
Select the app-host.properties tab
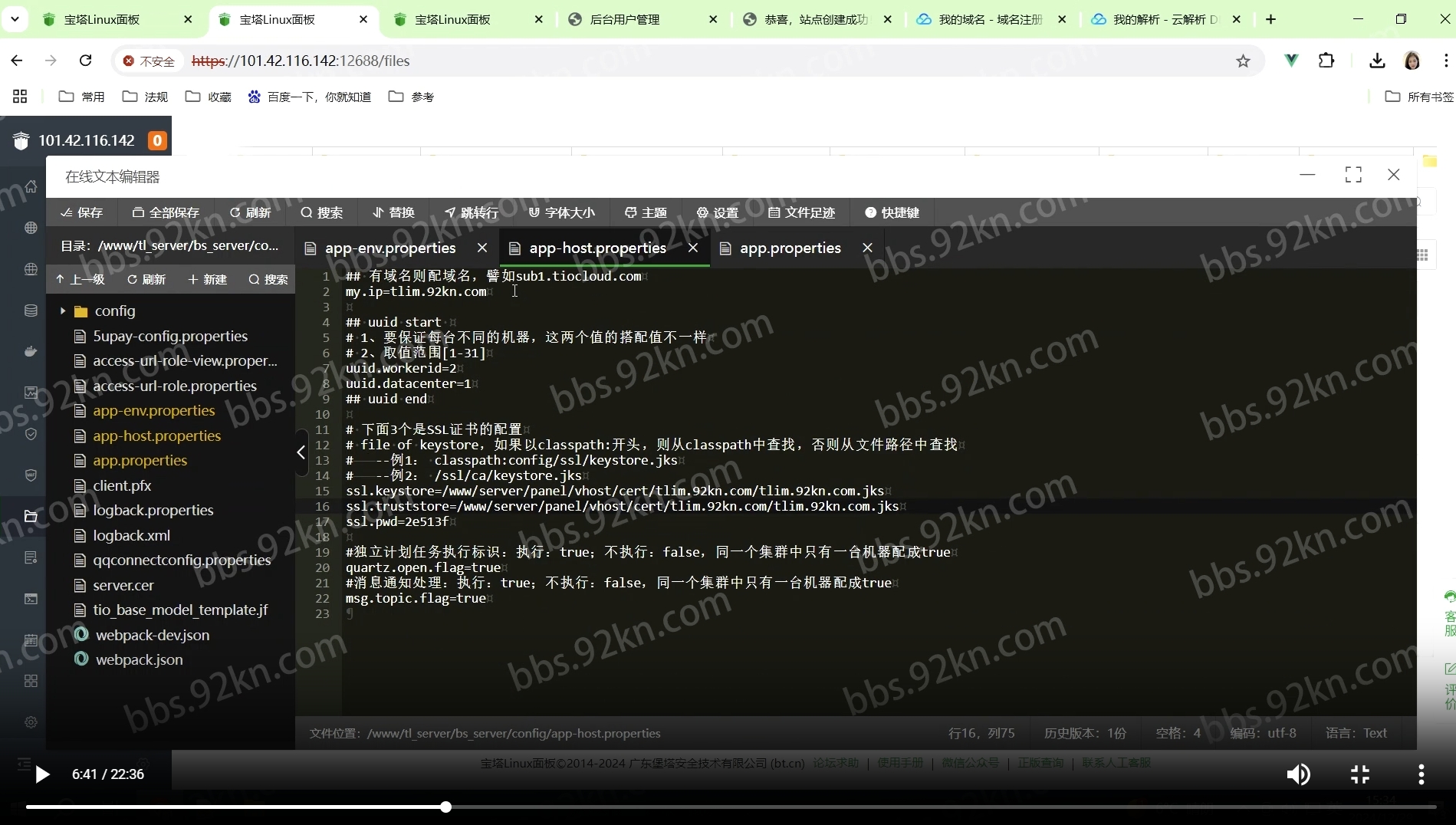pyautogui.click(x=597, y=248)
